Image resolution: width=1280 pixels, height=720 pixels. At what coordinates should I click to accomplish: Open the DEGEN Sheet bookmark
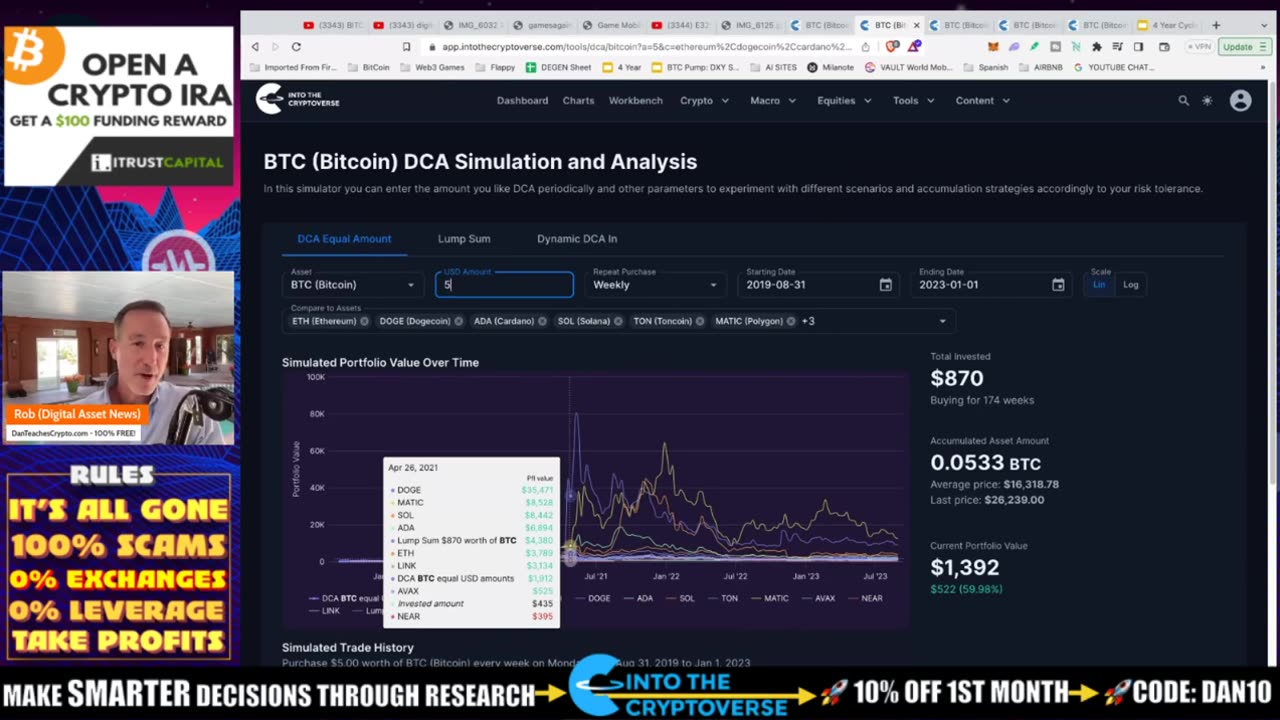(559, 67)
